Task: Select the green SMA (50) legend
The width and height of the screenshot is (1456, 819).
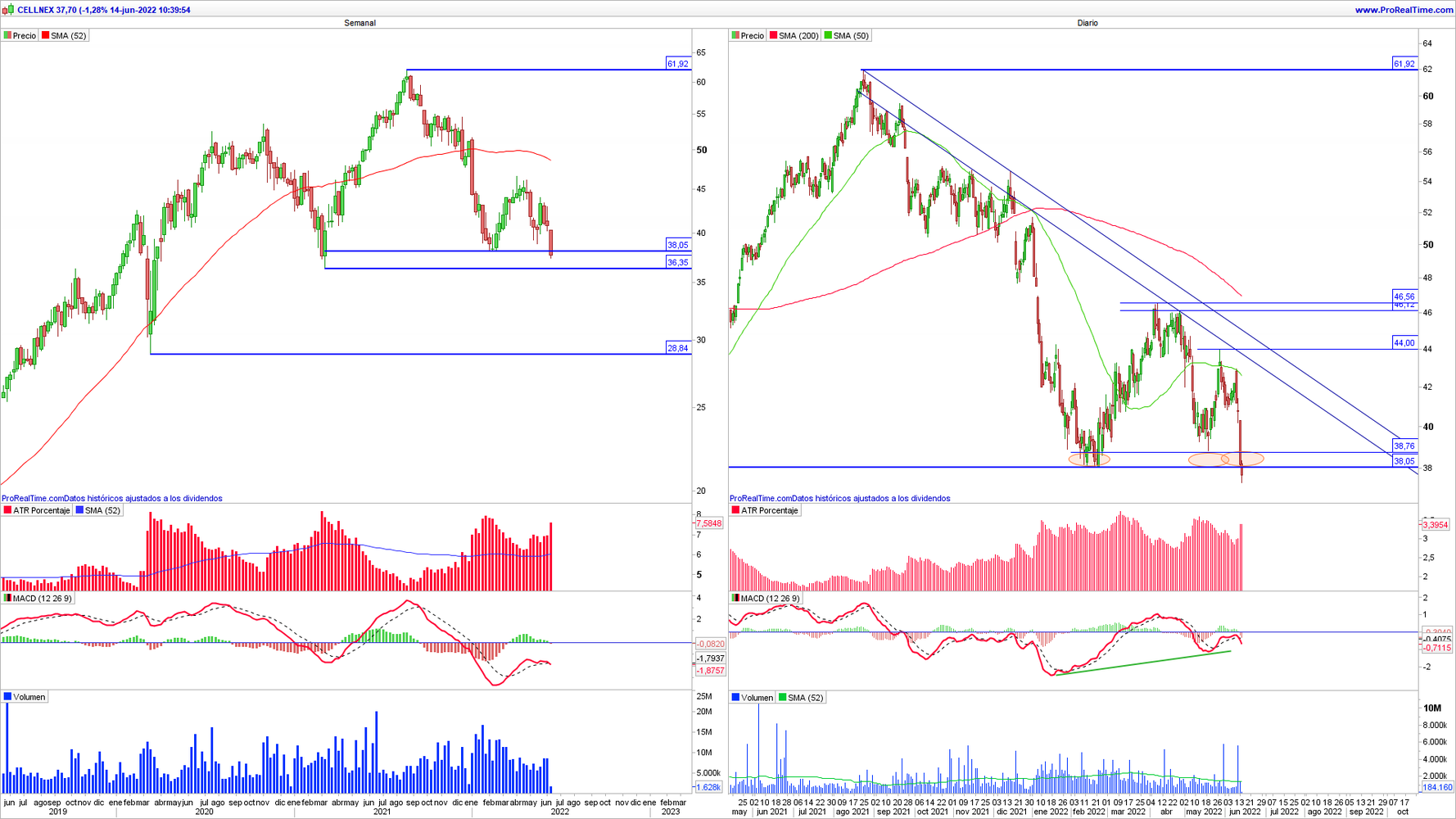Action: point(847,36)
